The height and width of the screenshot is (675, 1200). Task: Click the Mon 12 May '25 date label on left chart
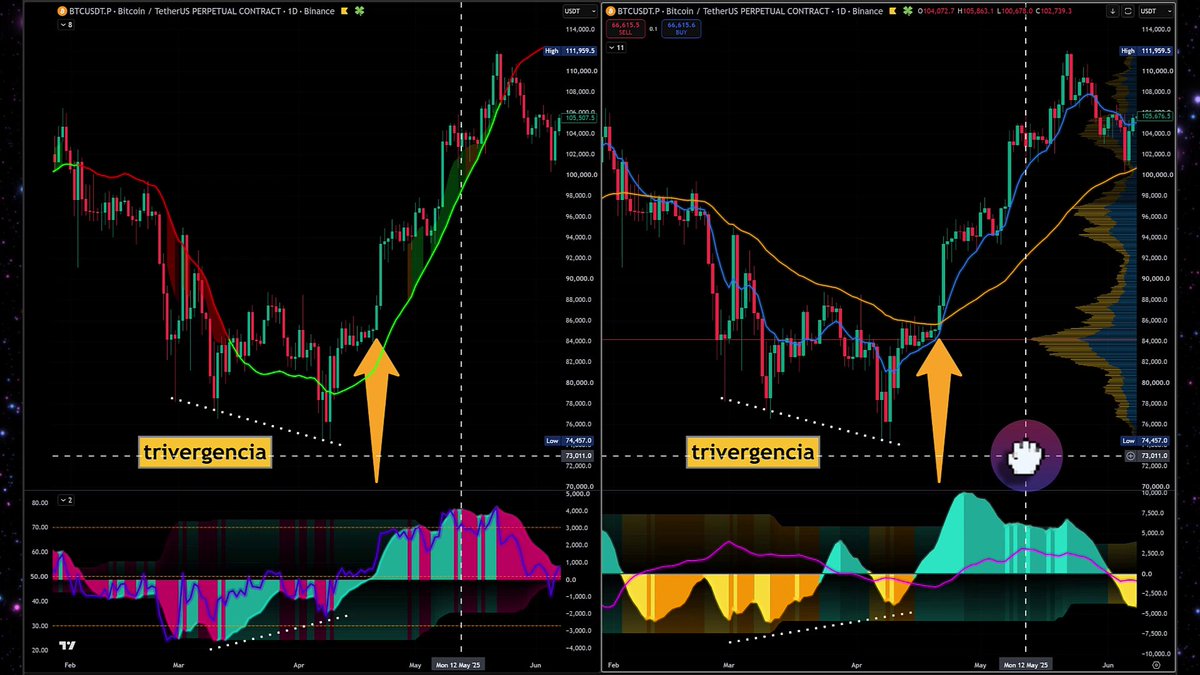pyautogui.click(x=459, y=664)
